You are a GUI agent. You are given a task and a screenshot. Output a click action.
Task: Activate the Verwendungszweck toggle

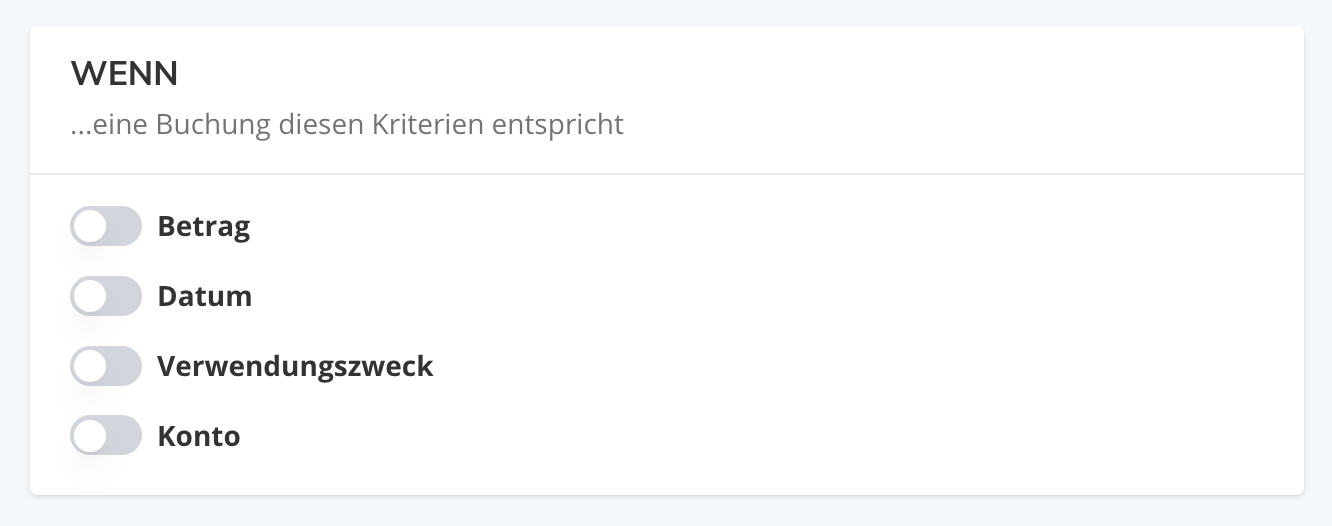(106, 367)
